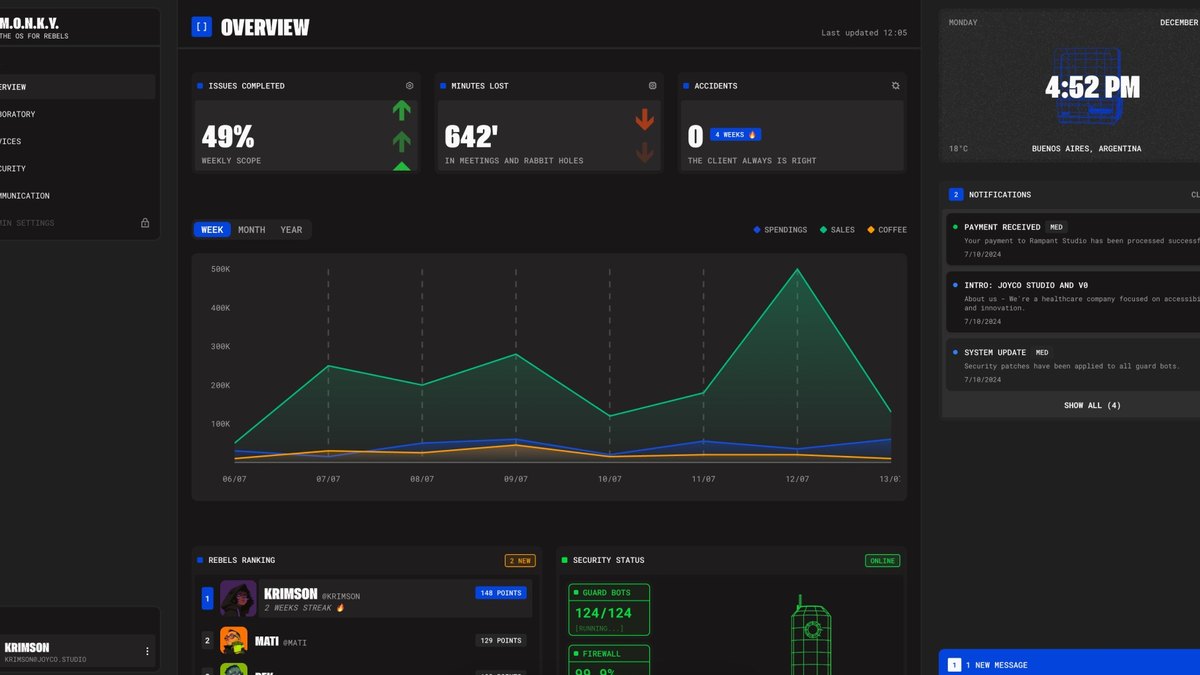The width and height of the screenshot is (1200, 675).
Task: Toggle the Spendings series in chart legend
Action: pyautogui.click(x=780, y=230)
